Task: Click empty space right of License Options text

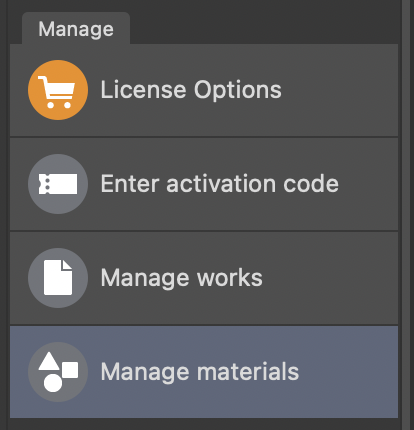Action: (340, 90)
